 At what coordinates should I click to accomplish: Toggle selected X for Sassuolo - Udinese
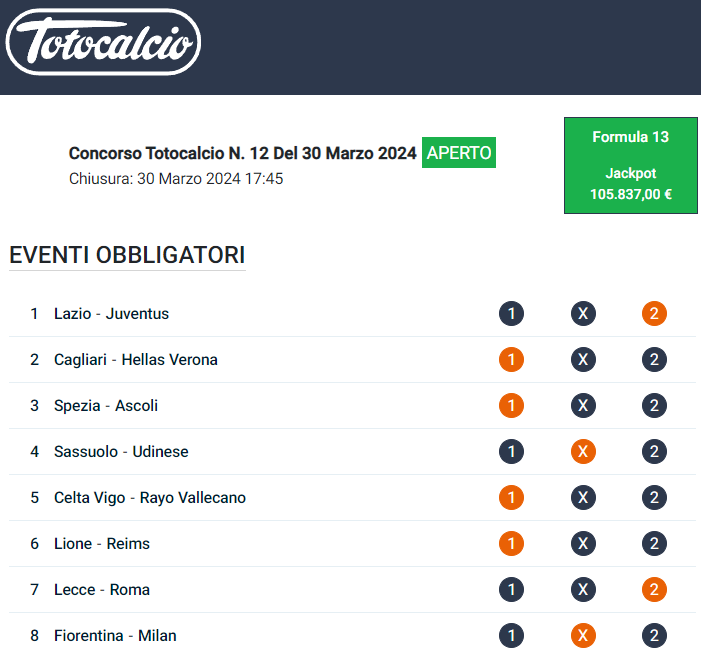(583, 452)
